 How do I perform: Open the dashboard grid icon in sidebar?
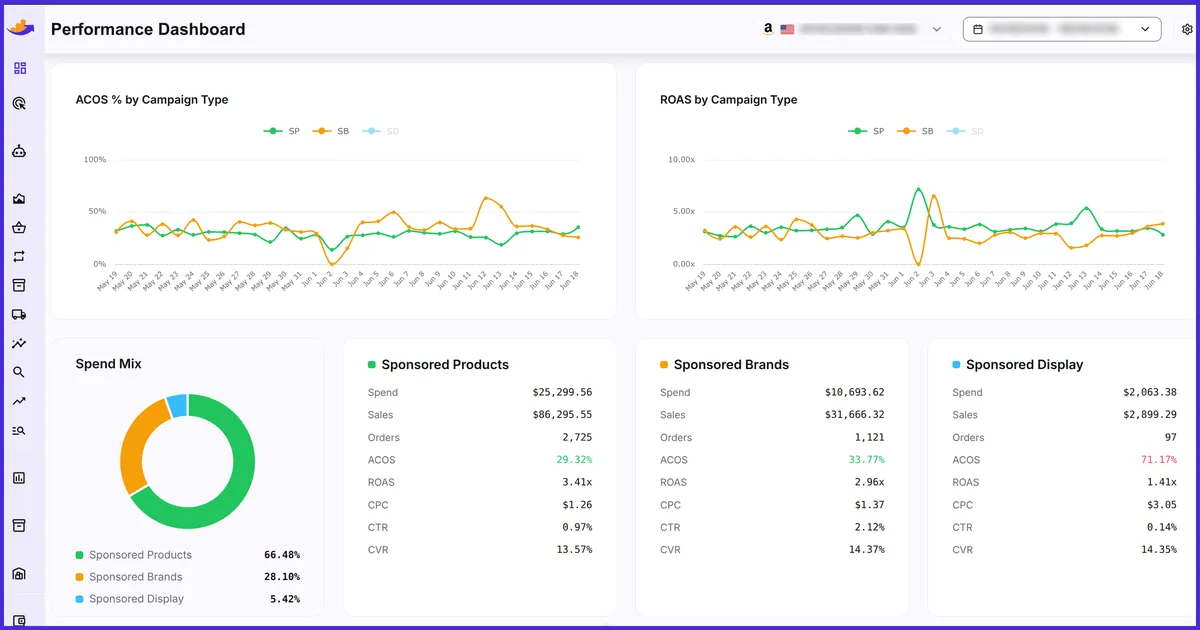[x=20, y=68]
